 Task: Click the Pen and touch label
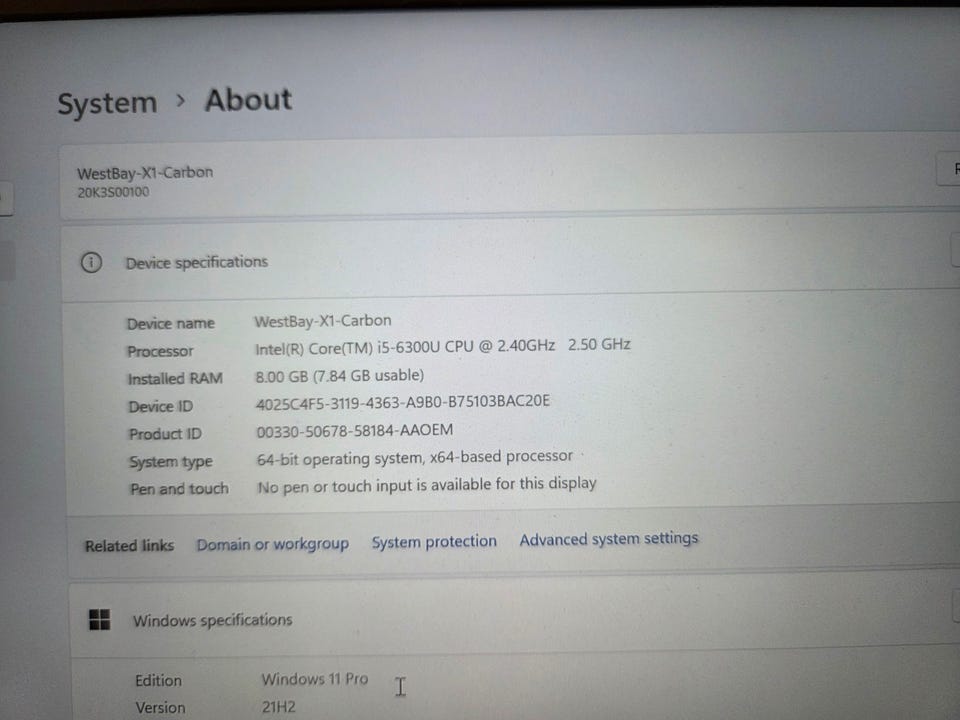pos(179,489)
